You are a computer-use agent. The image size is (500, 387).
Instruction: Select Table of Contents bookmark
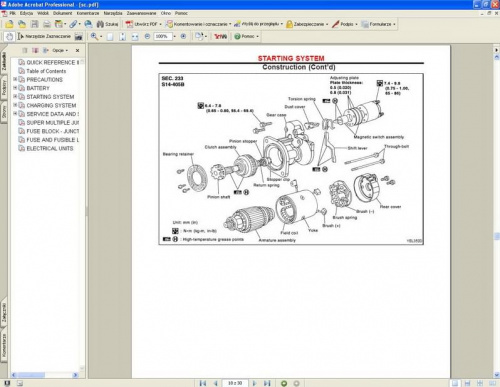[x=46, y=71]
